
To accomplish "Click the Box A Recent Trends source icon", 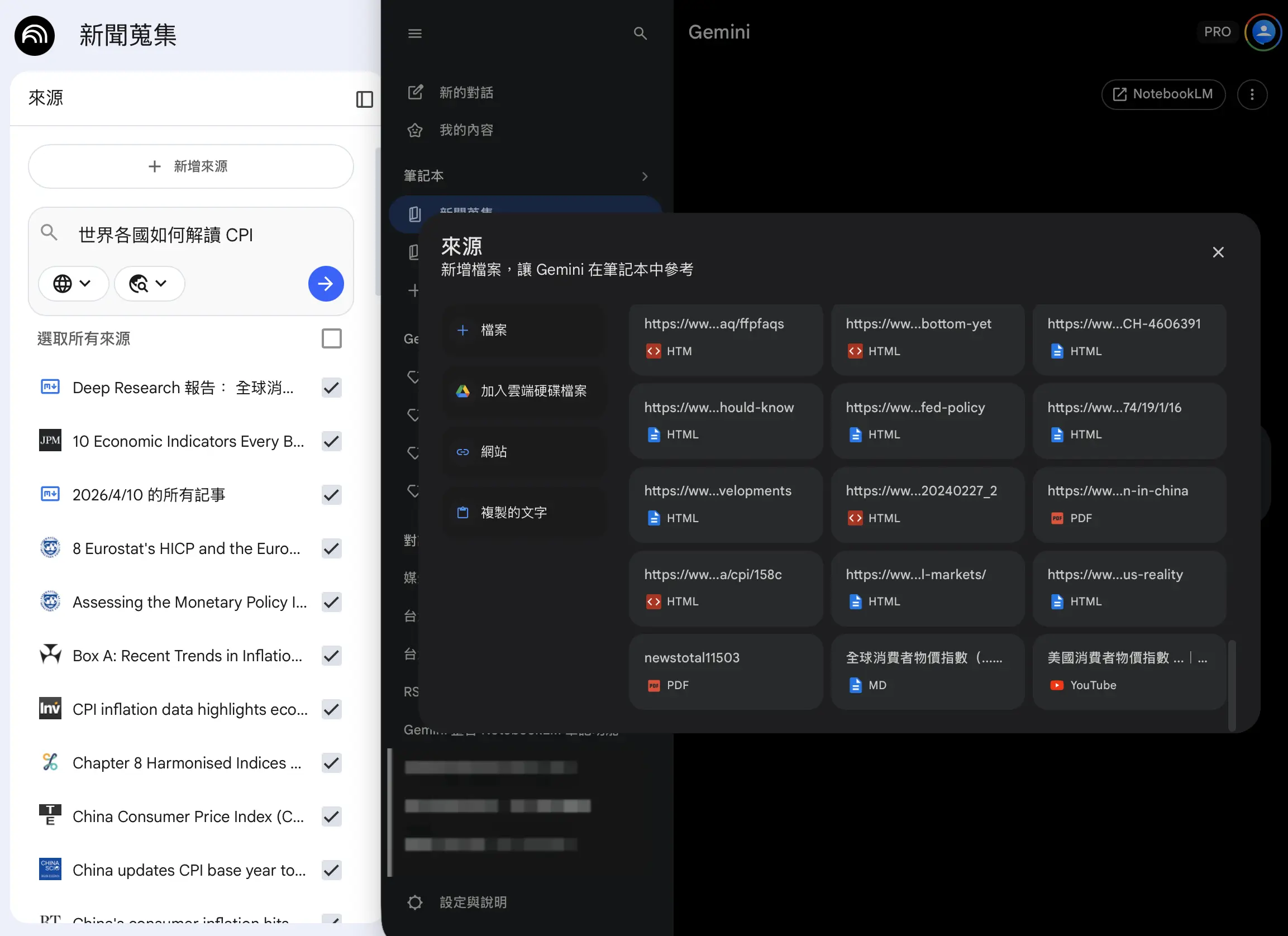I will pyautogui.click(x=50, y=655).
